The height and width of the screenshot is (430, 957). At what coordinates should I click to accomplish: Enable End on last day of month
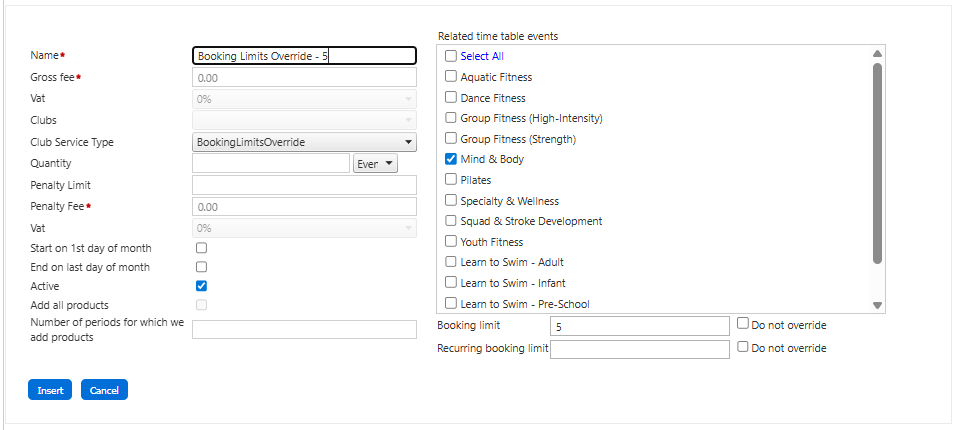[201, 267]
